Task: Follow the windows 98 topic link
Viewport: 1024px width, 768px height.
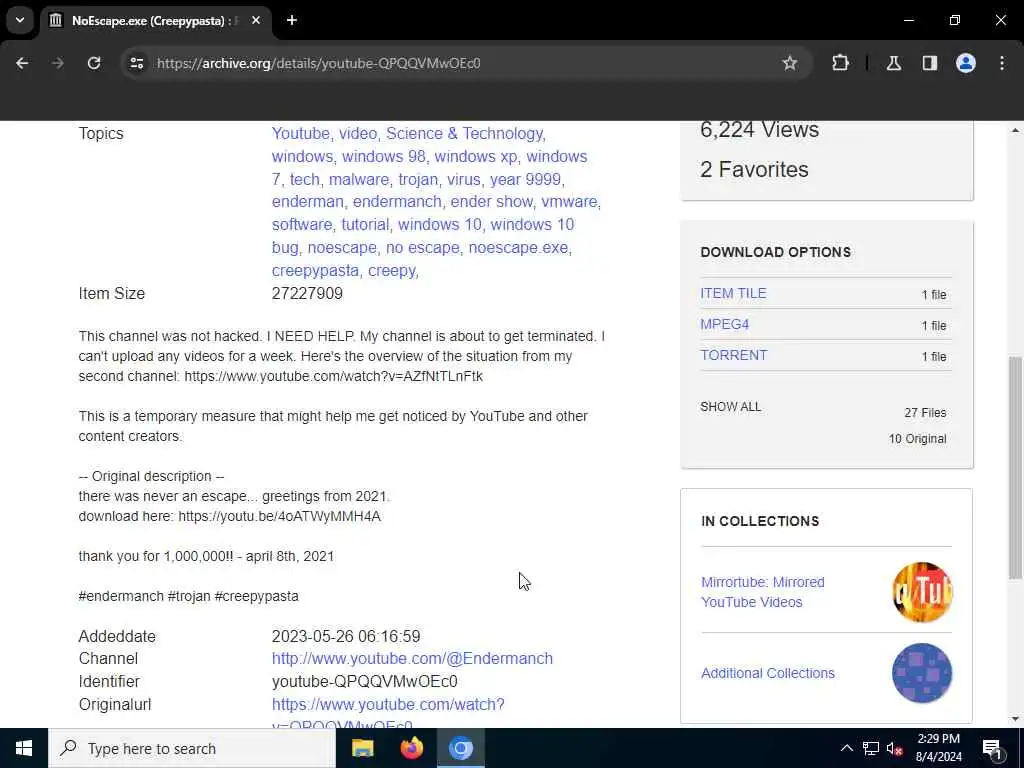Action: click(x=383, y=156)
